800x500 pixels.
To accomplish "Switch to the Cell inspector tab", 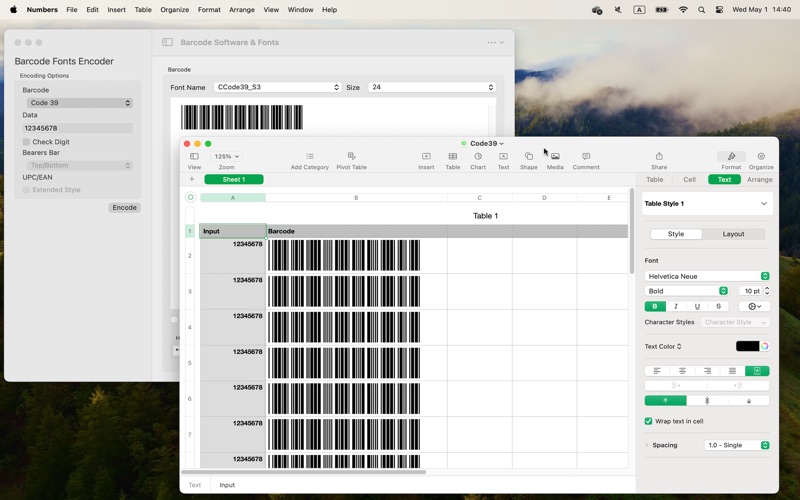I will pos(689,180).
